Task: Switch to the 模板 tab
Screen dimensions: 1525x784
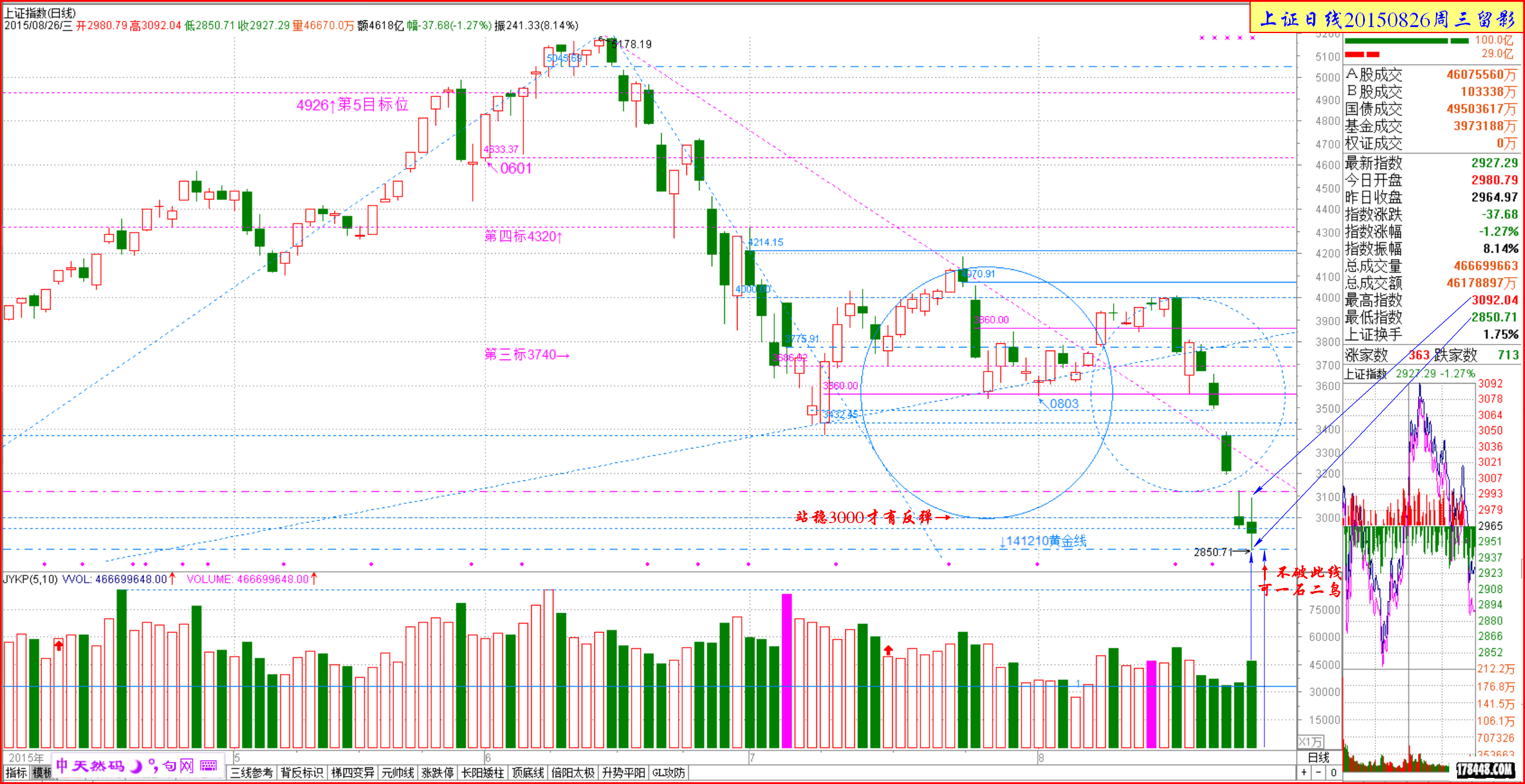Action: coord(42,773)
